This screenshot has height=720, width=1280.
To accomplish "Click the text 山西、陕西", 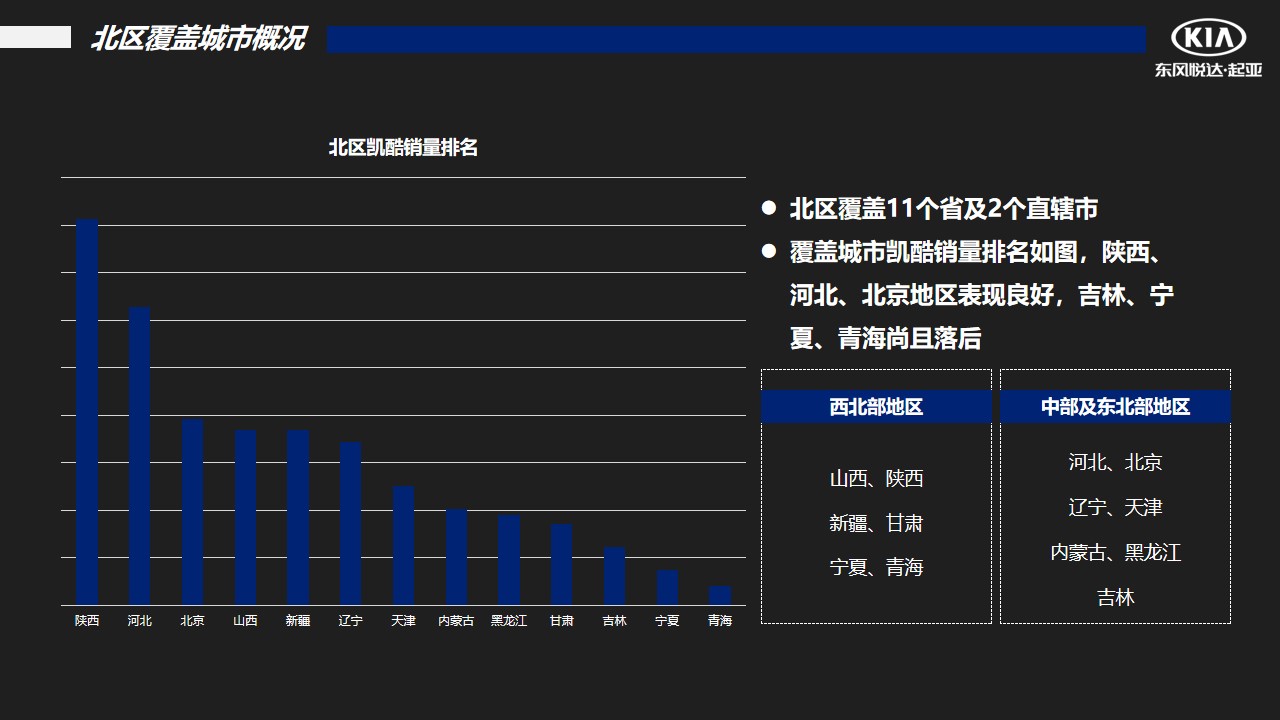I will tap(876, 478).
